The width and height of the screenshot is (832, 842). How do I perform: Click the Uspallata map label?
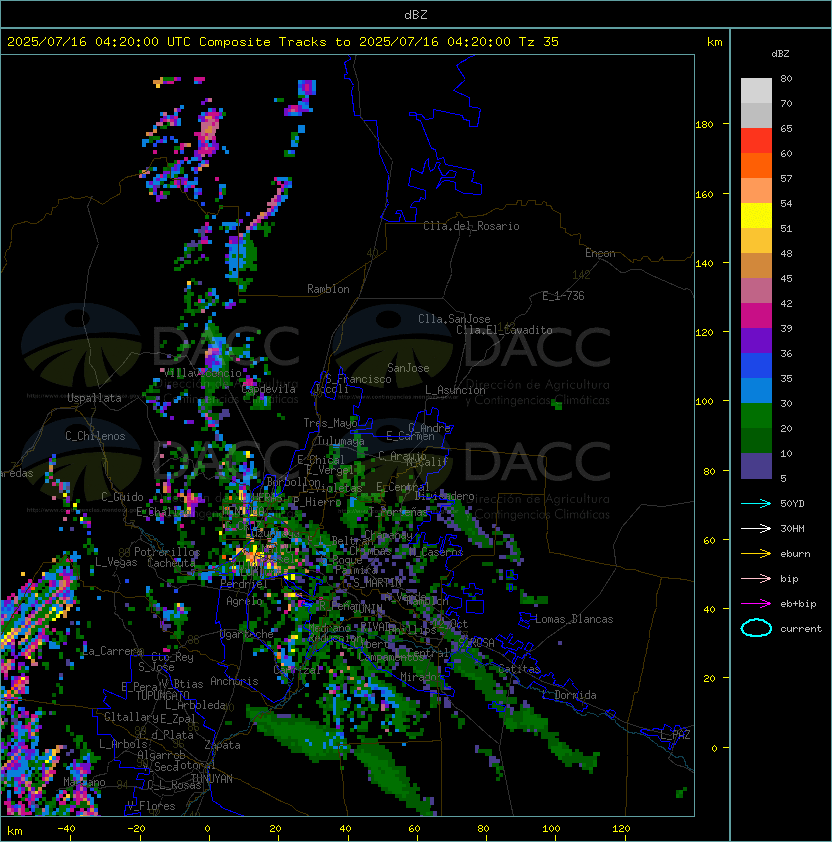coord(94,398)
